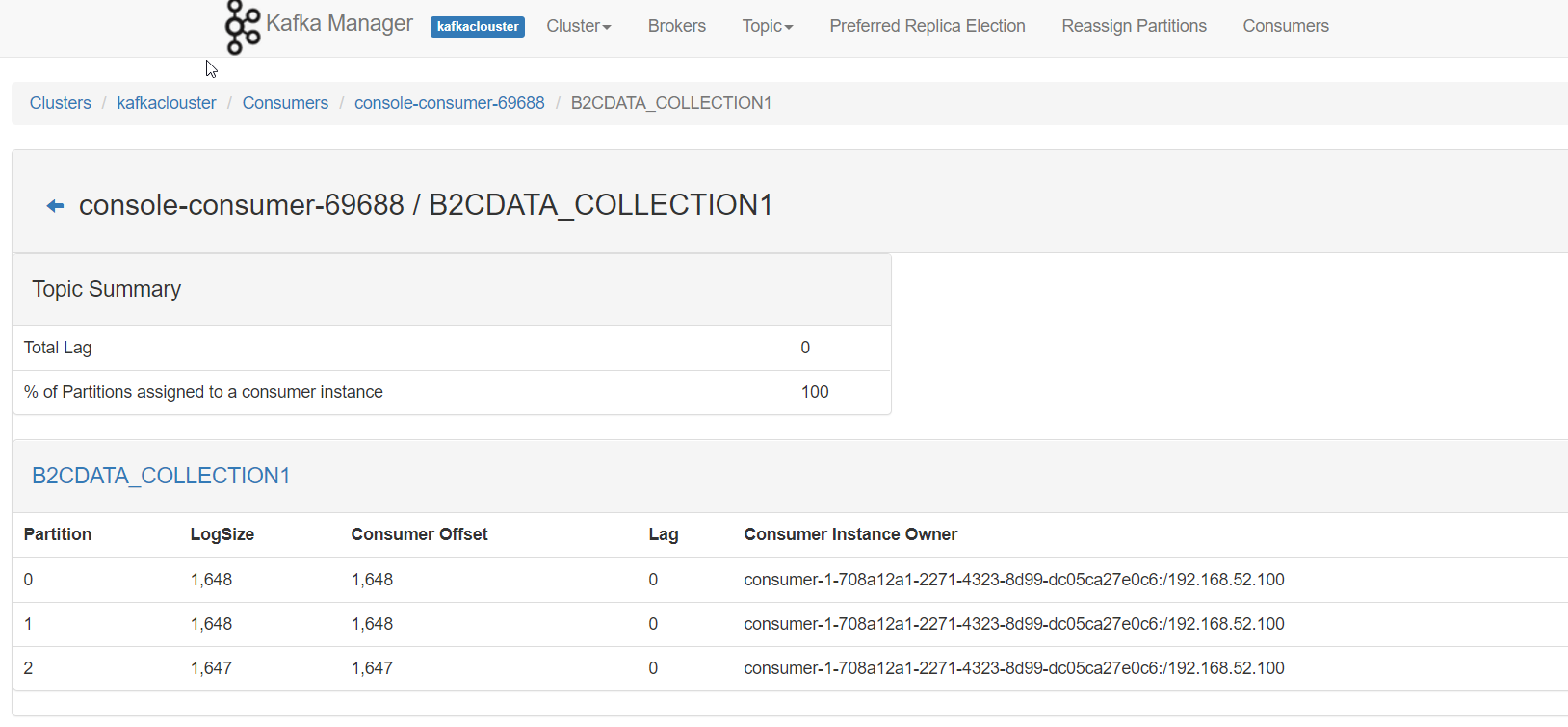Click the back arrow next to console-consumer-69688

[54, 204]
